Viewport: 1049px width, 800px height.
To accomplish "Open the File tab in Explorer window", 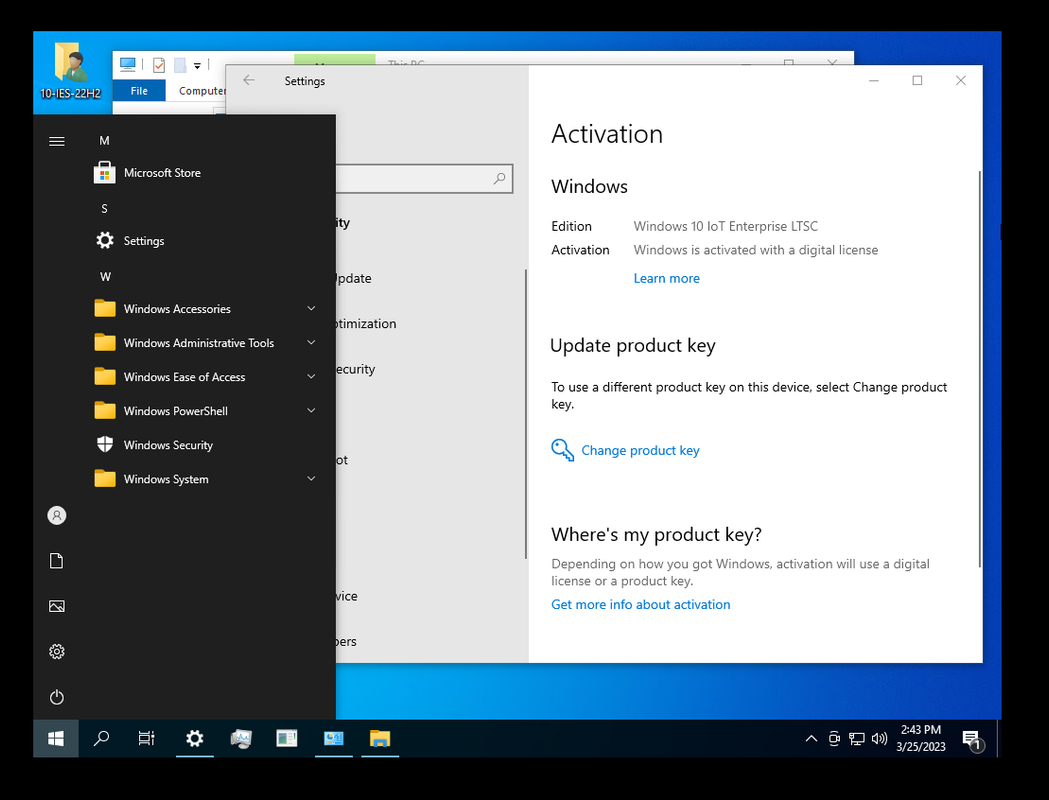I will [139, 90].
